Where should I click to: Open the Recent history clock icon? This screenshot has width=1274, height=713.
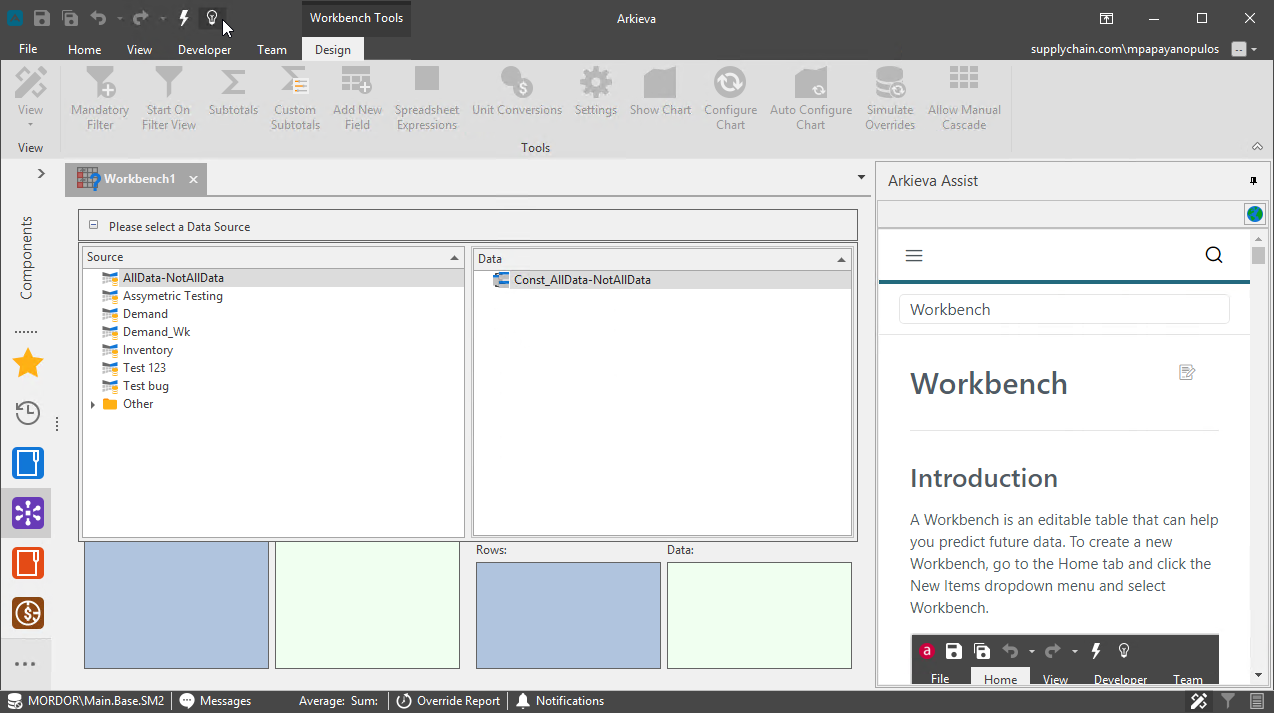27,413
